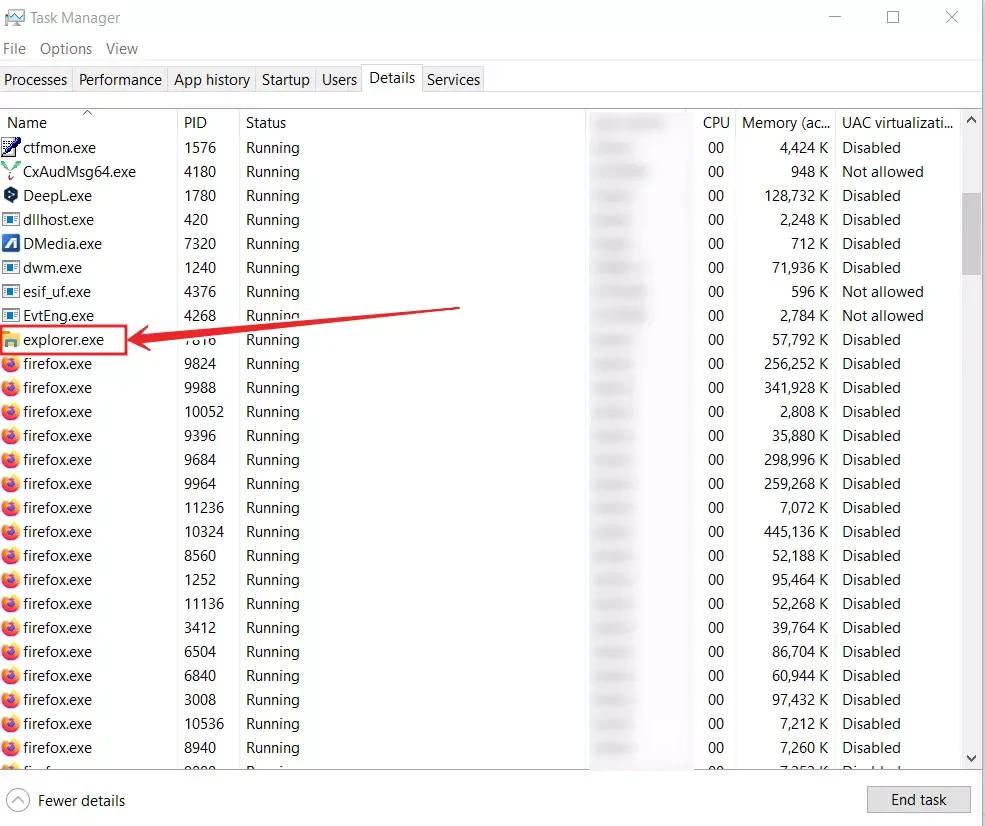Select the CxAudMsg64.exe process icon
985x826 pixels.
coord(11,172)
